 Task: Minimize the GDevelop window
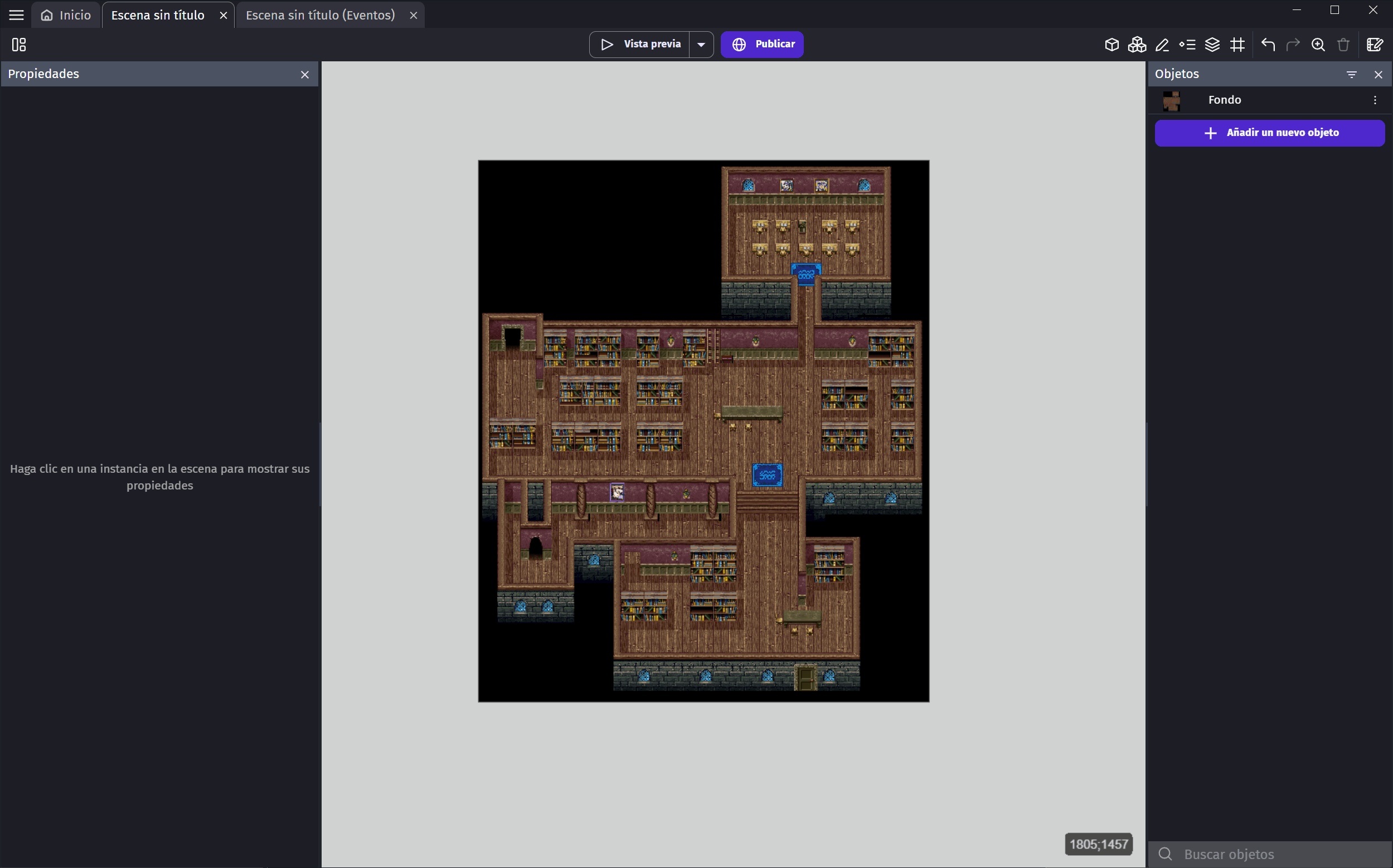tap(1297, 11)
